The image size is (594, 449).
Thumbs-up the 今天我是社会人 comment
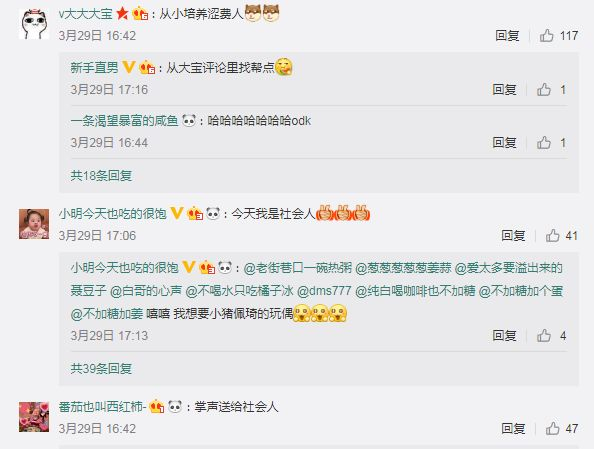pos(553,236)
